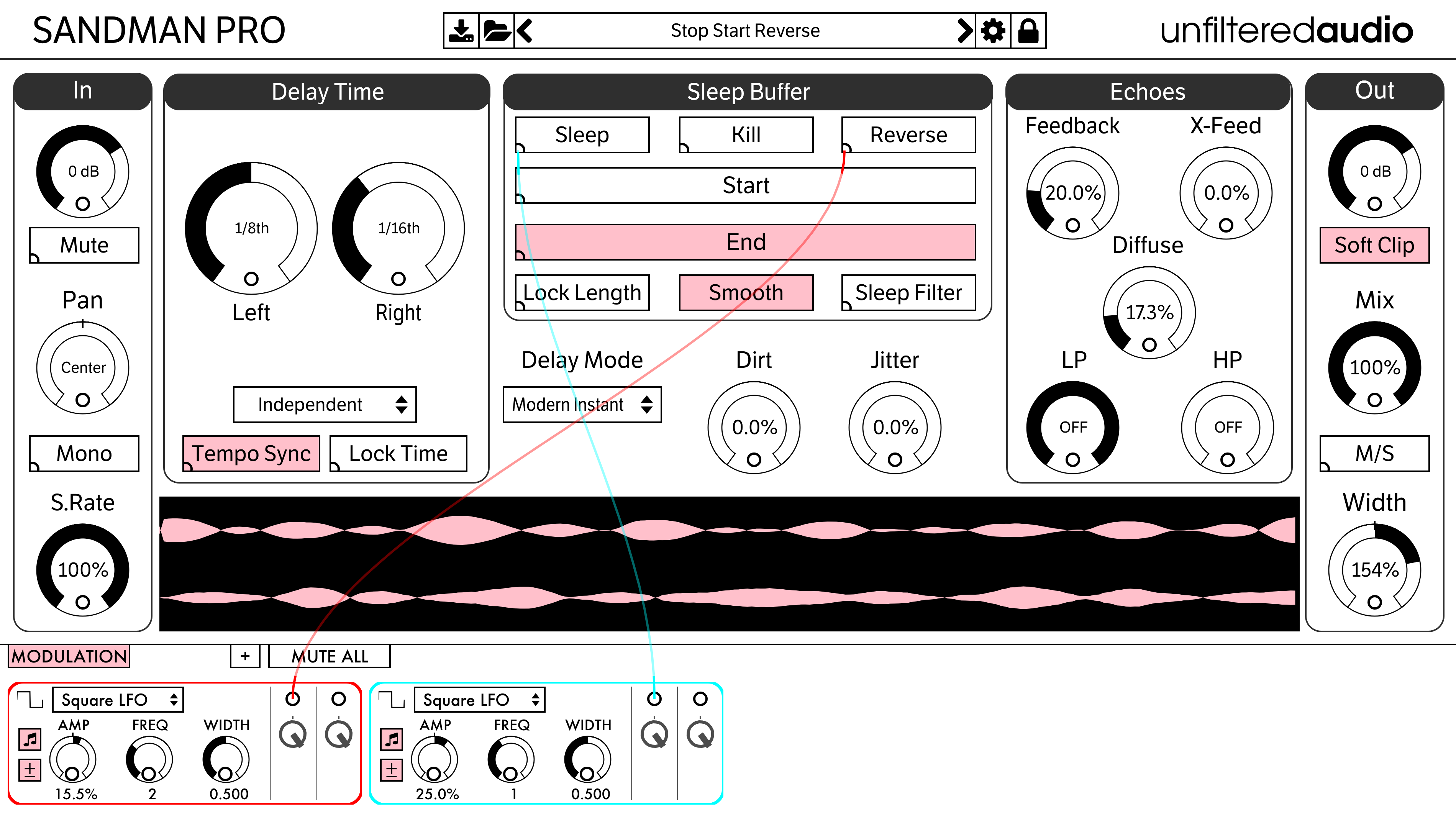Click square waveform icon in red LFO module
The width and height of the screenshot is (1456, 823).
point(30,700)
